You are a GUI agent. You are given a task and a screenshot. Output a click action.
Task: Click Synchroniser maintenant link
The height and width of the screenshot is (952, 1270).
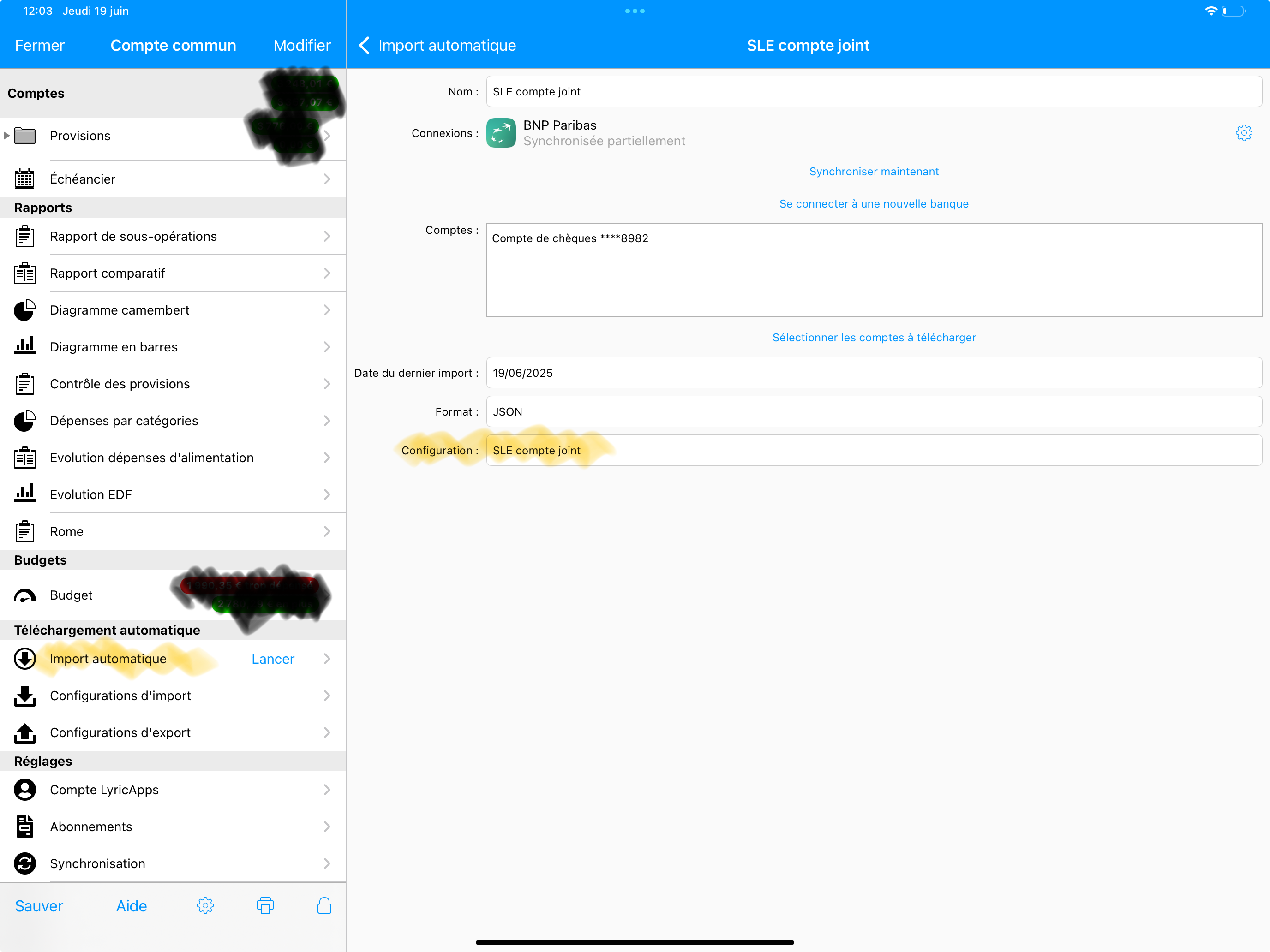(x=874, y=172)
